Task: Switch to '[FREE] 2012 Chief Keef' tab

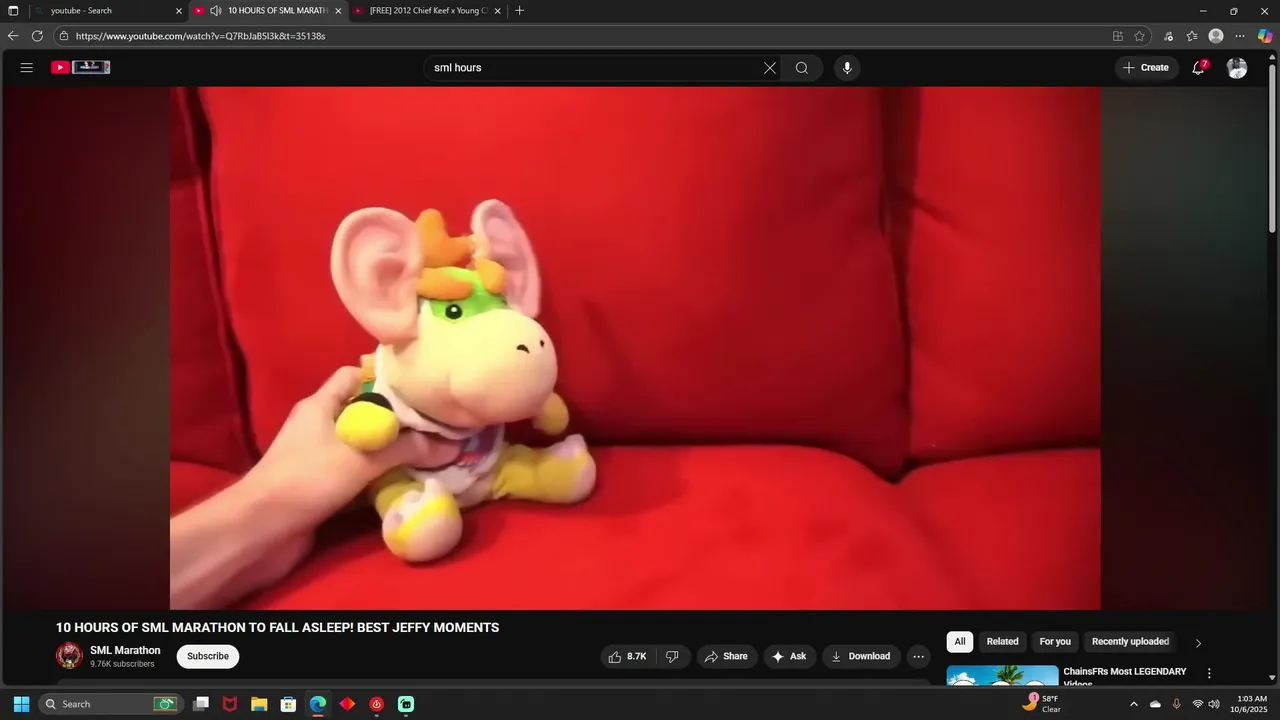Action: (x=428, y=11)
